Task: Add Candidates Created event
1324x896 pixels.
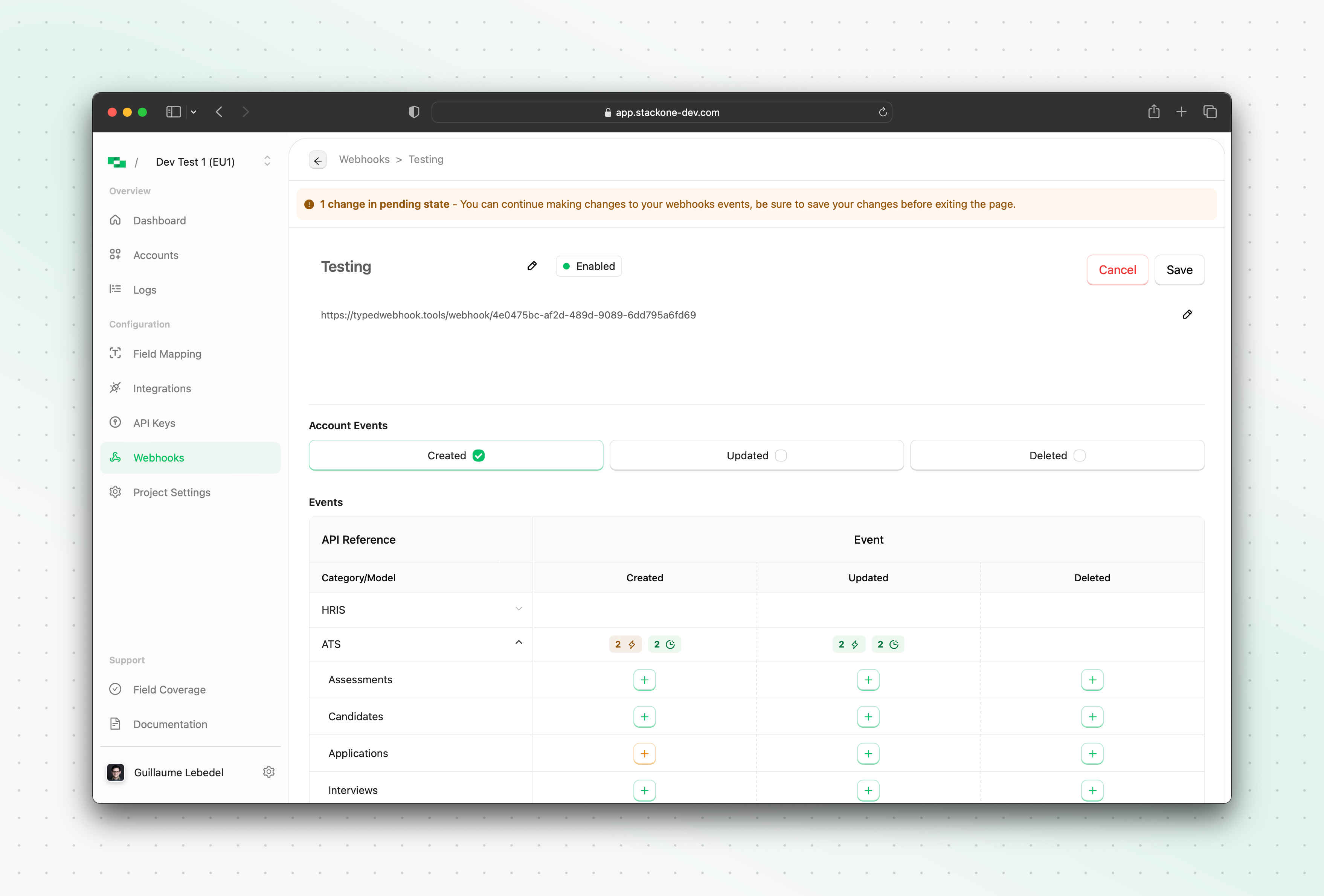Action: click(x=644, y=716)
